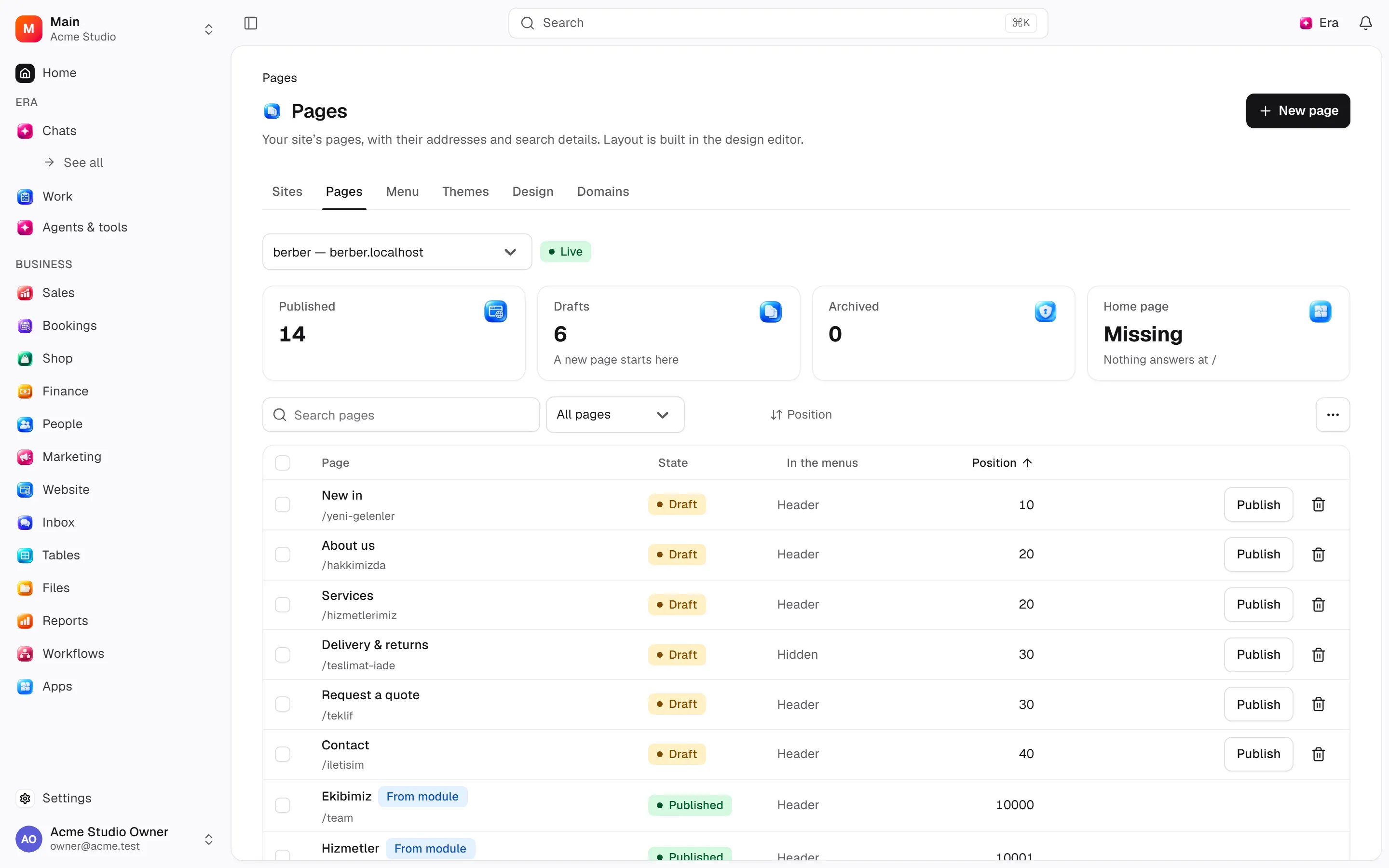Expand the Acme Studio Owner account menu
The image size is (1389, 868).
tap(115, 839)
